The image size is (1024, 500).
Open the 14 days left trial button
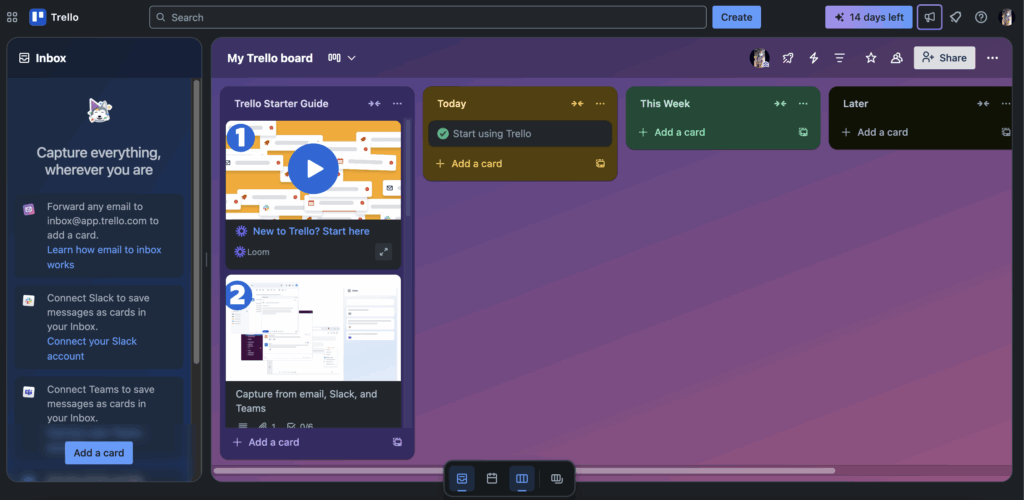click(x=869, y=18)
